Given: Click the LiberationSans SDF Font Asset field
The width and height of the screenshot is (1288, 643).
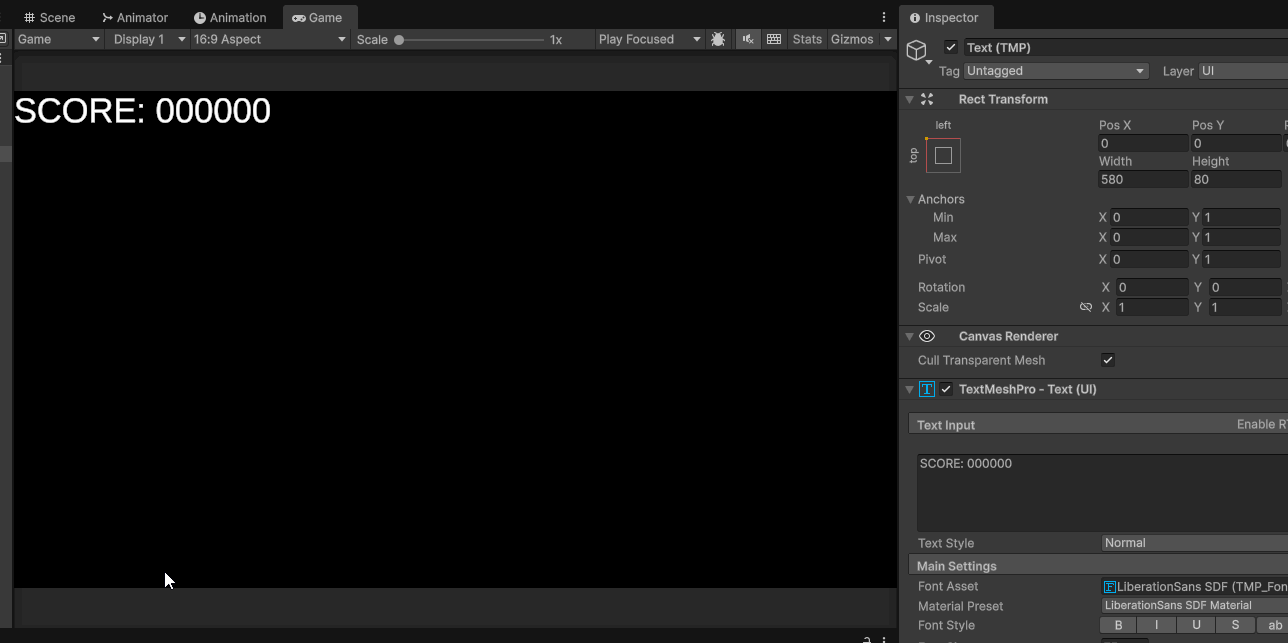Looking at the screenshot, I should coord(1194,587).
